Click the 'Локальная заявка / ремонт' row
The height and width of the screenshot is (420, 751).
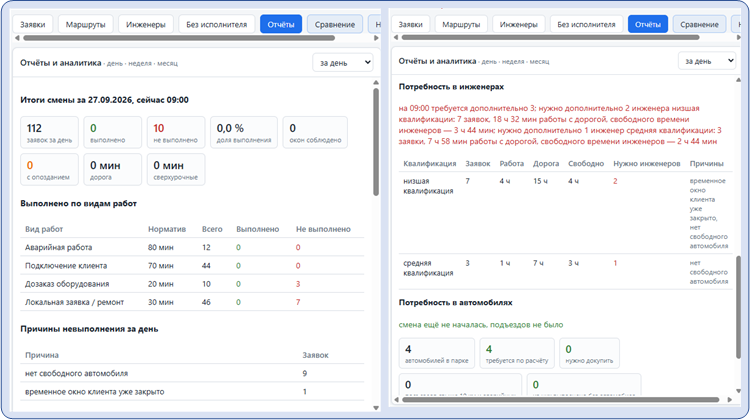(192, 302)
